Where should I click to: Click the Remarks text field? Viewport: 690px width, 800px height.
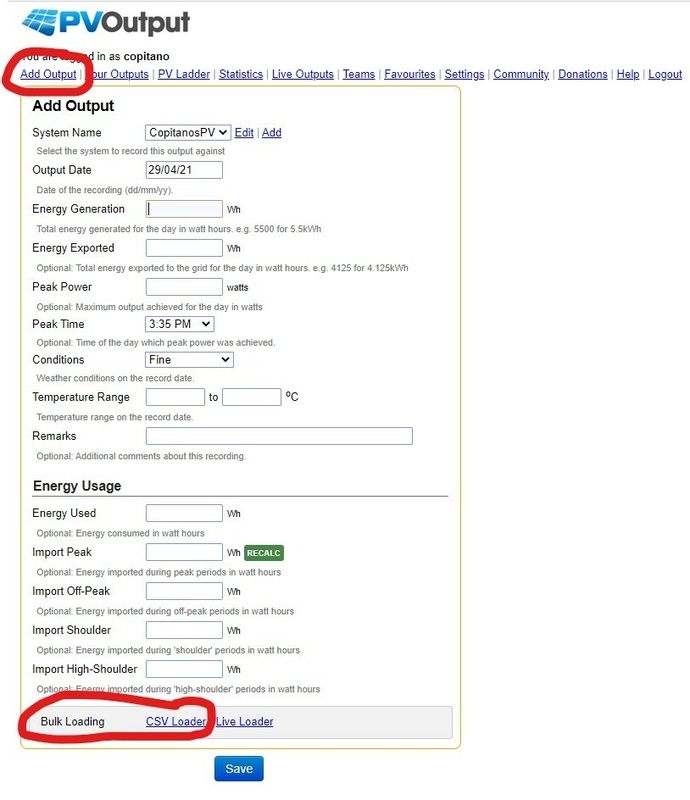pyautogui.click(x=279, y=436)
